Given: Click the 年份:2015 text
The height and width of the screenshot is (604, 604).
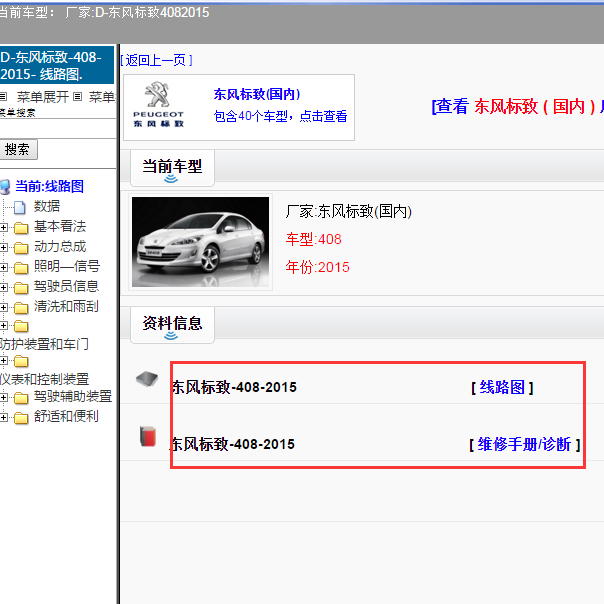Looking at the screenshot, I should pyautogui.click(x=317, y=267).
